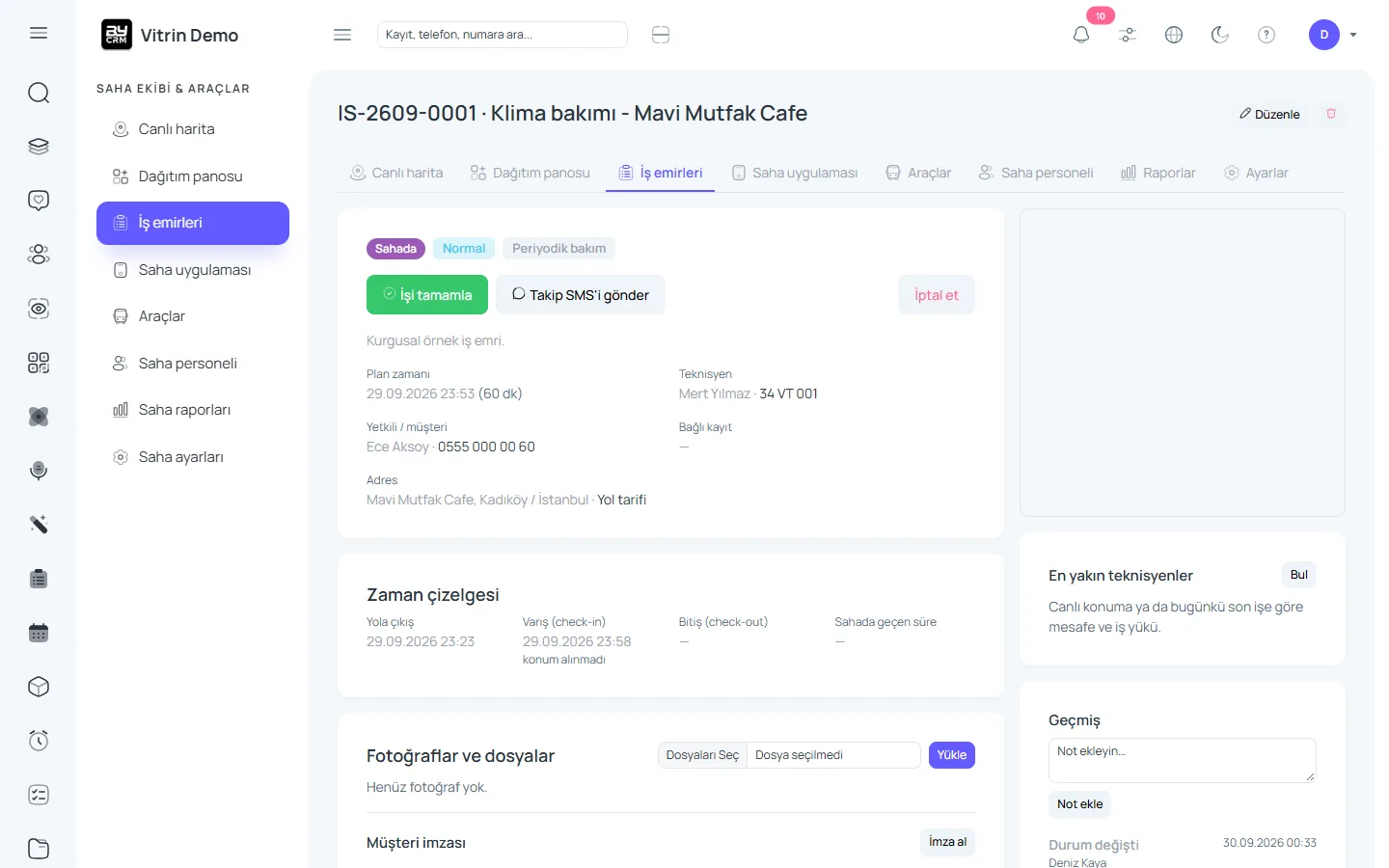Switch to the İş emirleri tab
The width and height of the screenshot is (1389, 868).
(x=661, y=173)
